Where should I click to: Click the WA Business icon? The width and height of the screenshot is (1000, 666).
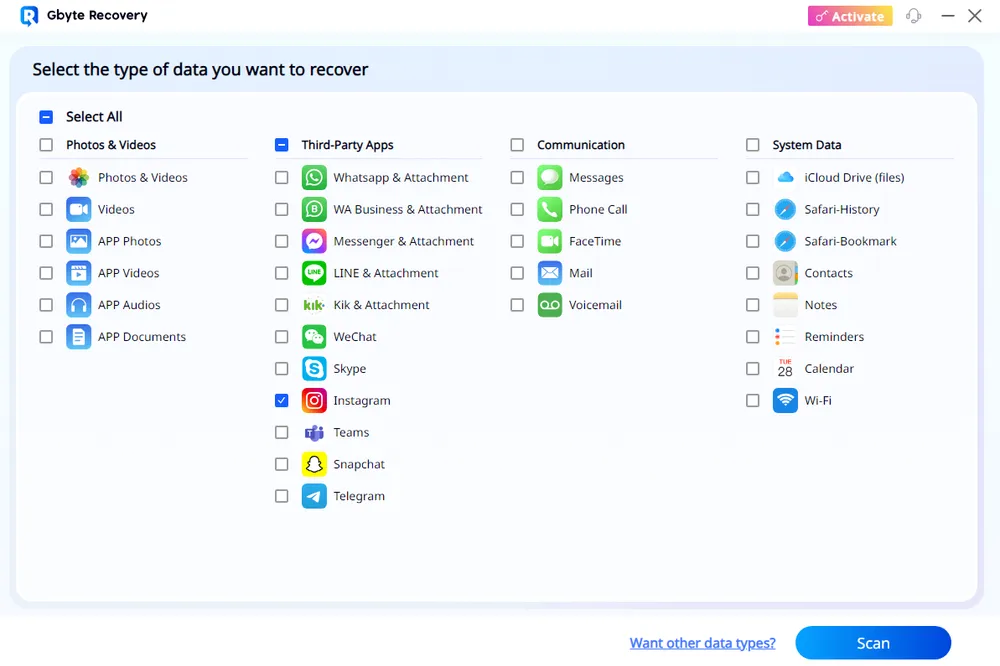[x=314, y=209]
